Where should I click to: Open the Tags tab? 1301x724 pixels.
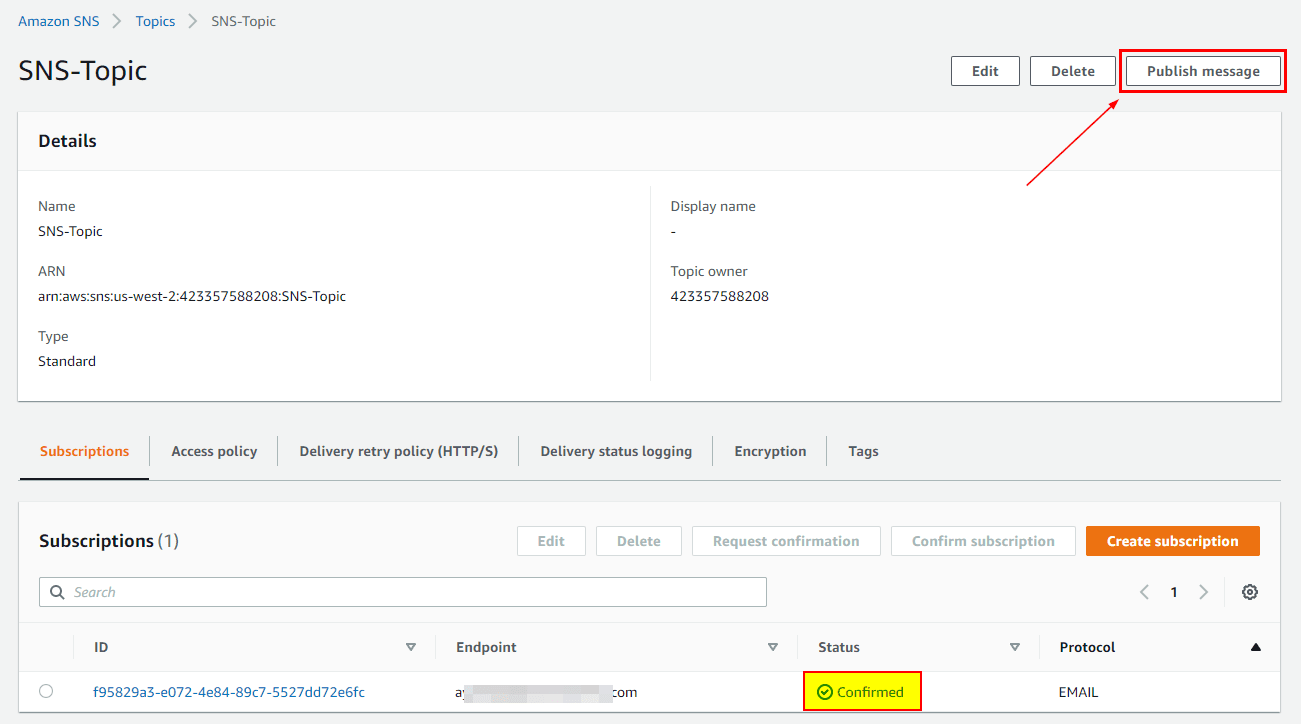[x=863, y=451]
